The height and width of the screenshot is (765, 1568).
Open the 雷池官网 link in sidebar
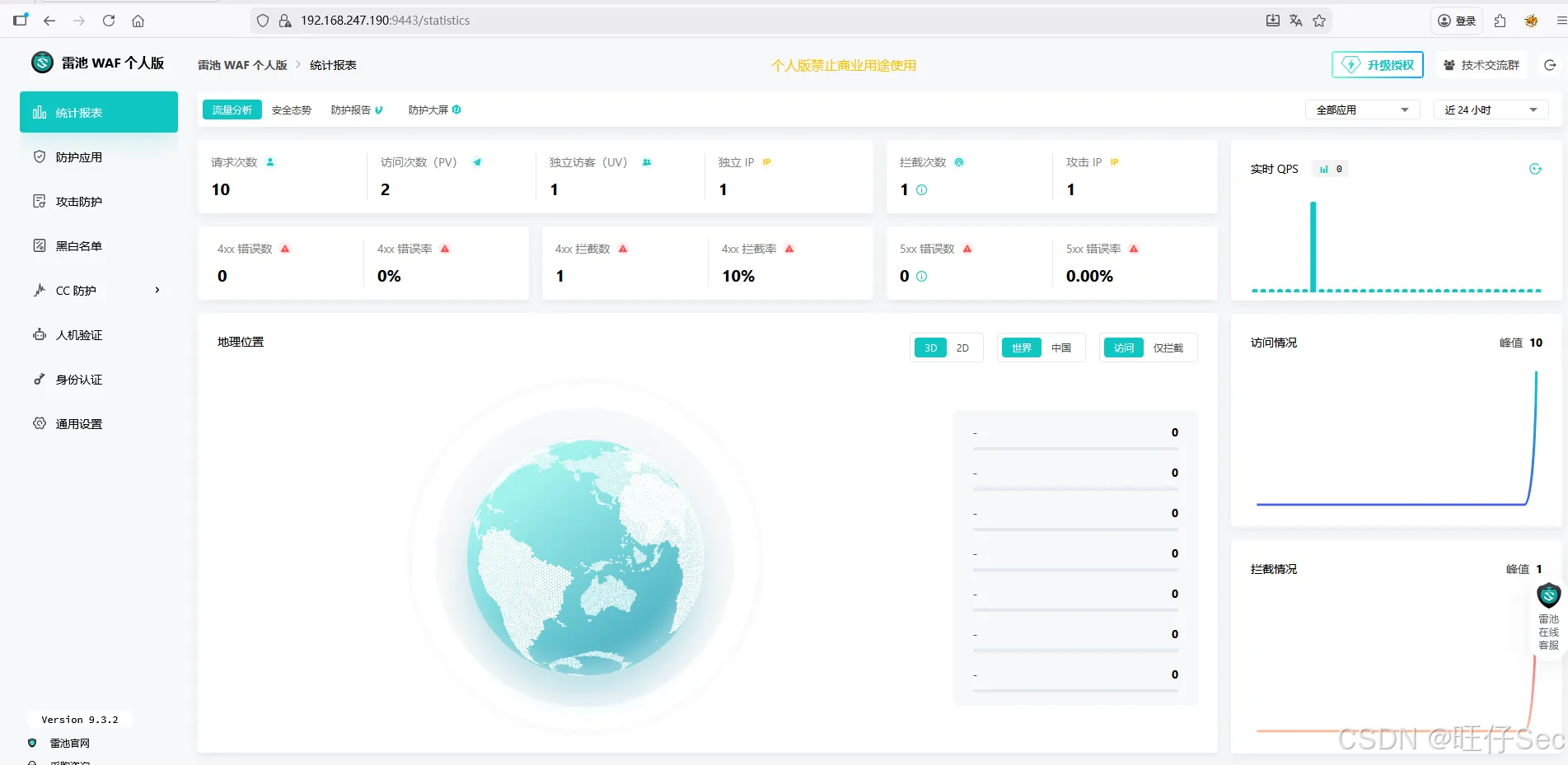point(69,743)
